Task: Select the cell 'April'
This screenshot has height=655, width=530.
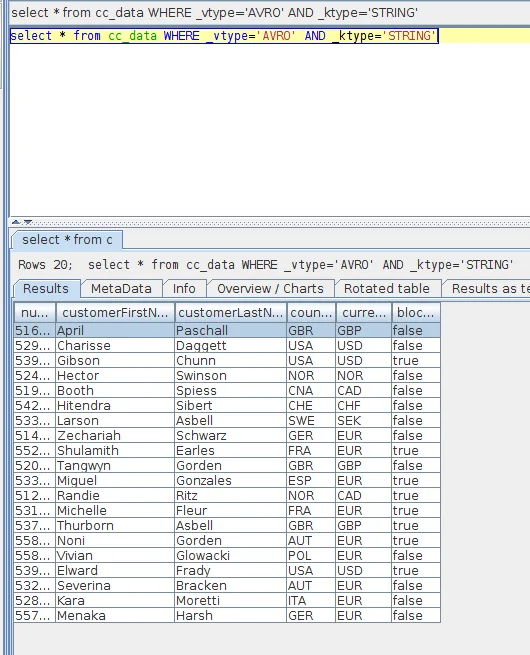Action: [115, 330]
